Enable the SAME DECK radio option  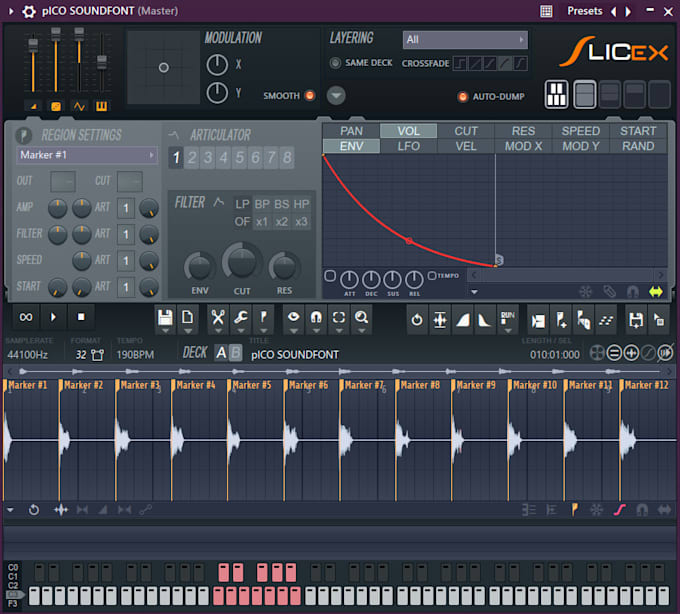335,63
